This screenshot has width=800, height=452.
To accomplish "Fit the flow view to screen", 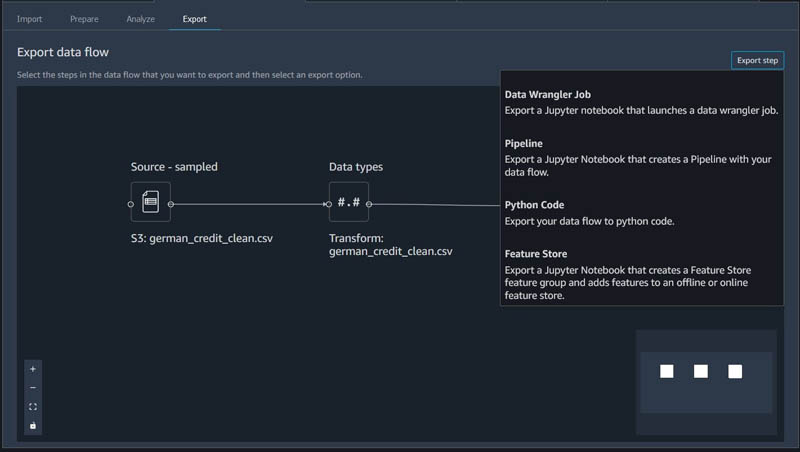I will pos(33,407).
